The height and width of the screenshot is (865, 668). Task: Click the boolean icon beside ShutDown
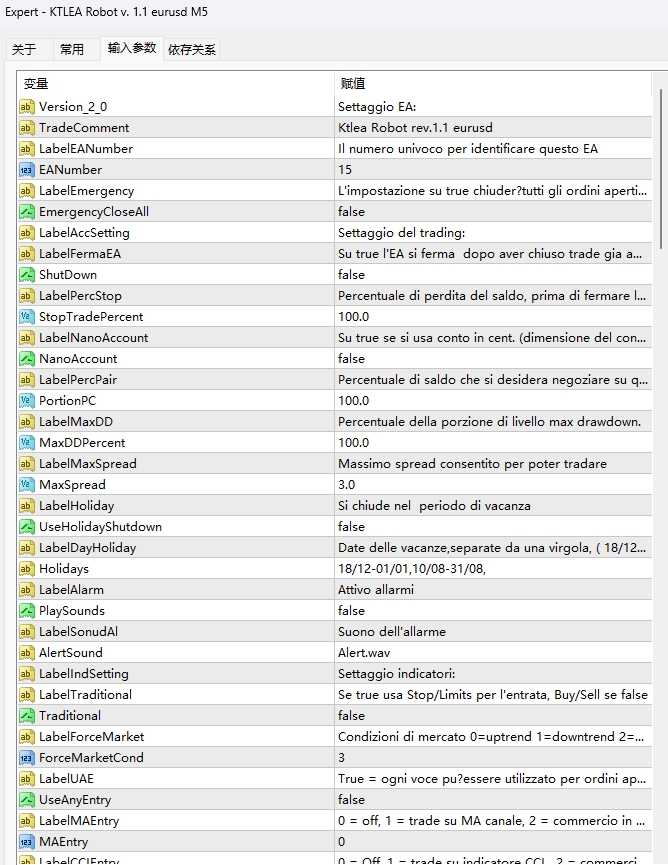(x=26, y=274)
